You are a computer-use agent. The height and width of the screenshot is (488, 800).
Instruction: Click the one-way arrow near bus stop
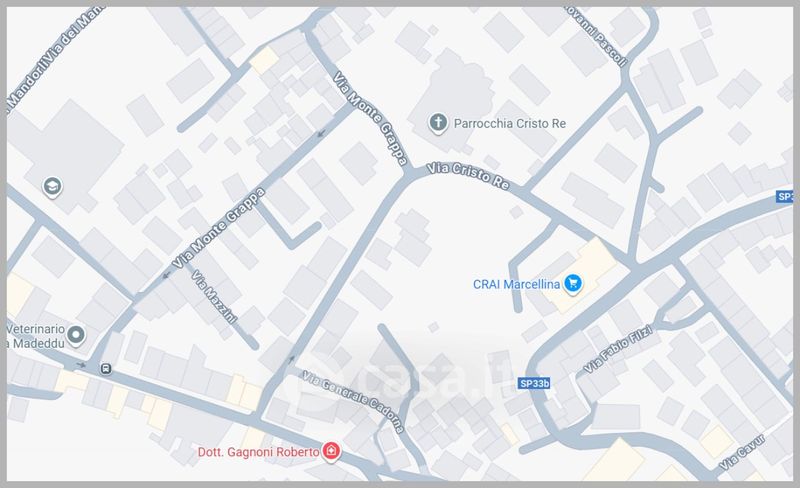(81, 364)
